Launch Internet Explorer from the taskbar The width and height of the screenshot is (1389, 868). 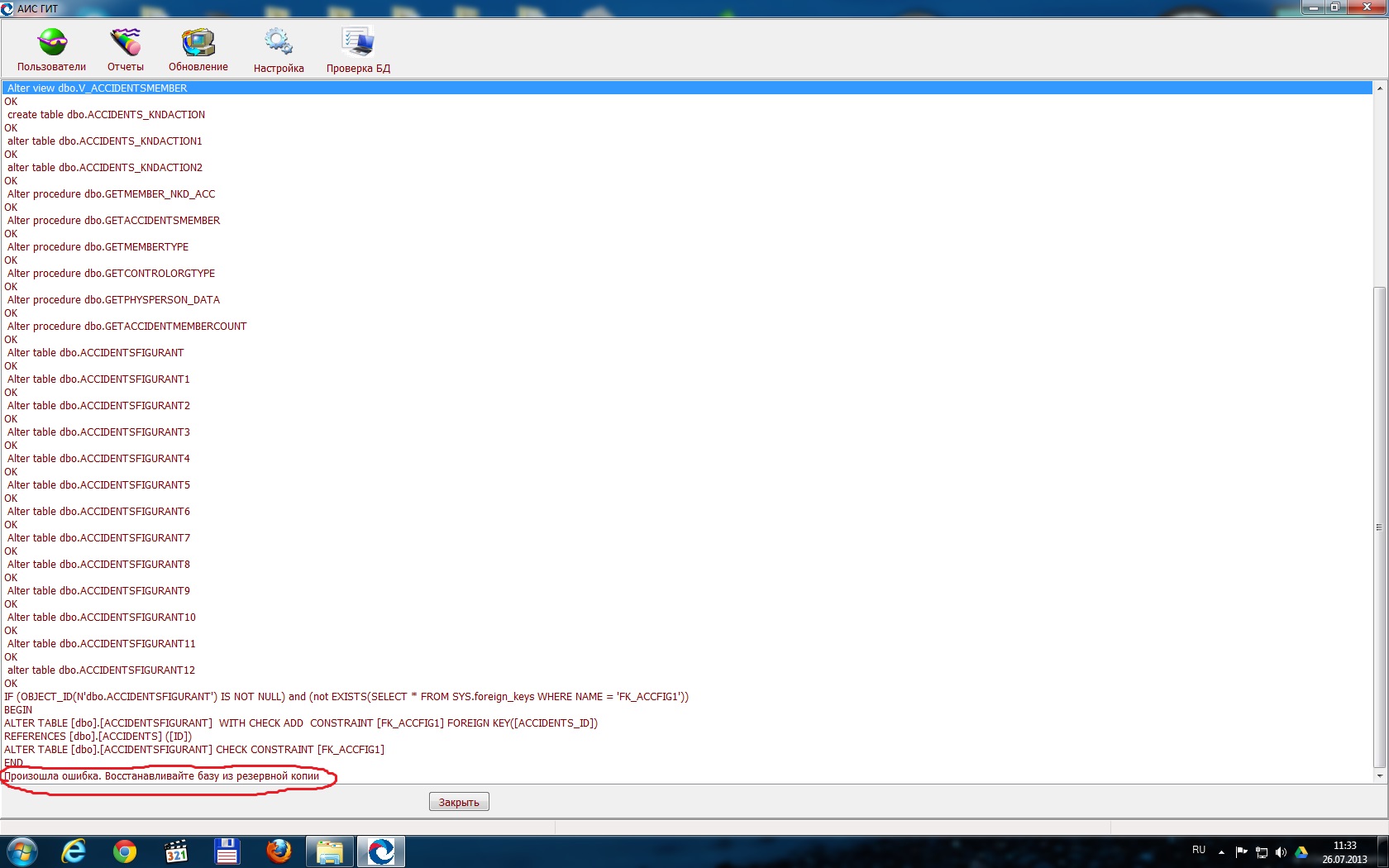[x=74, y=851]
